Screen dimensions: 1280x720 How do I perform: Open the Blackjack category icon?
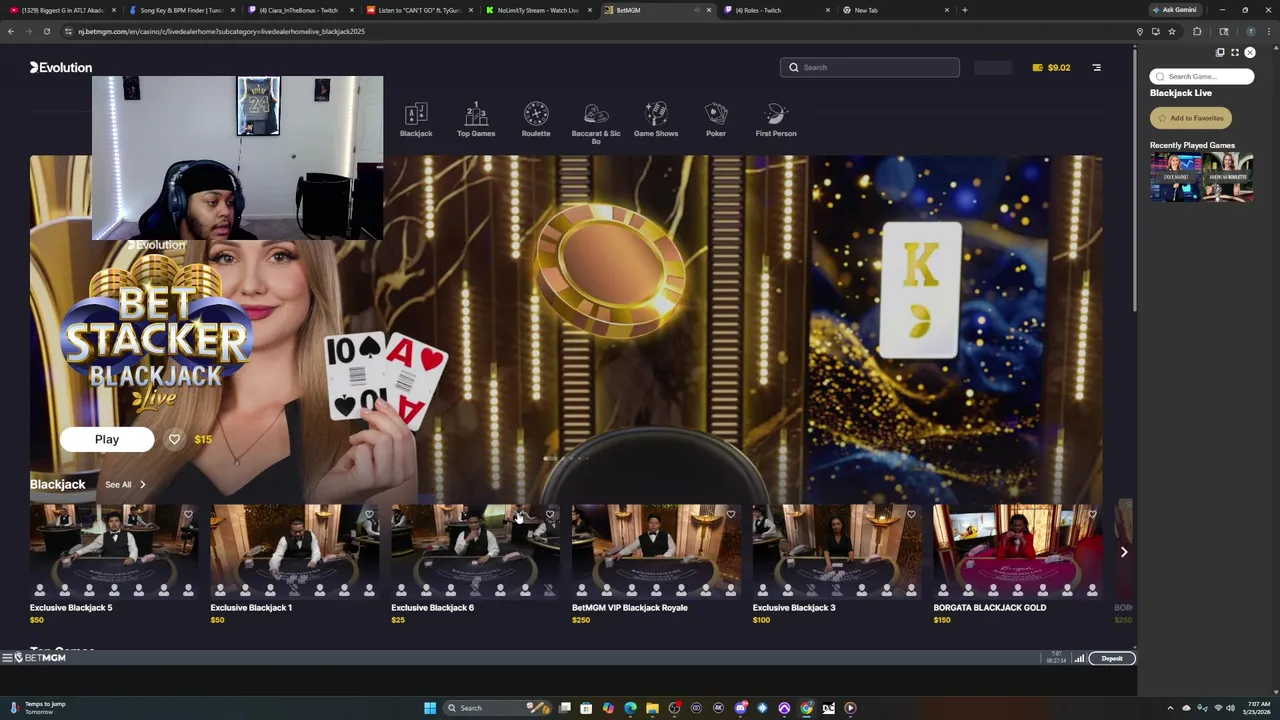coord(416,120)
